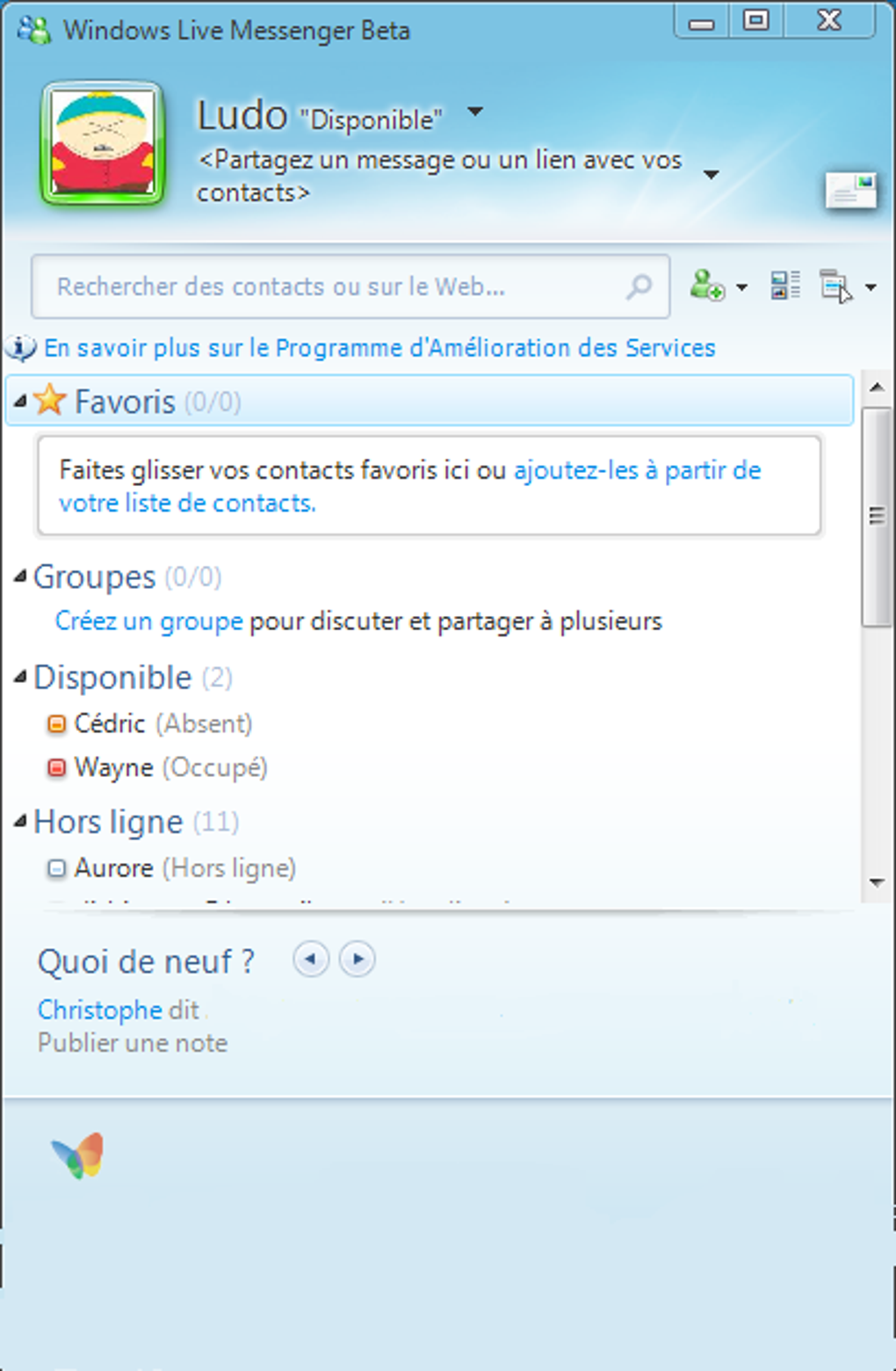Click the contact list layout icon
The height and width of the screenshot is (1371, 896).
[784, 286]
